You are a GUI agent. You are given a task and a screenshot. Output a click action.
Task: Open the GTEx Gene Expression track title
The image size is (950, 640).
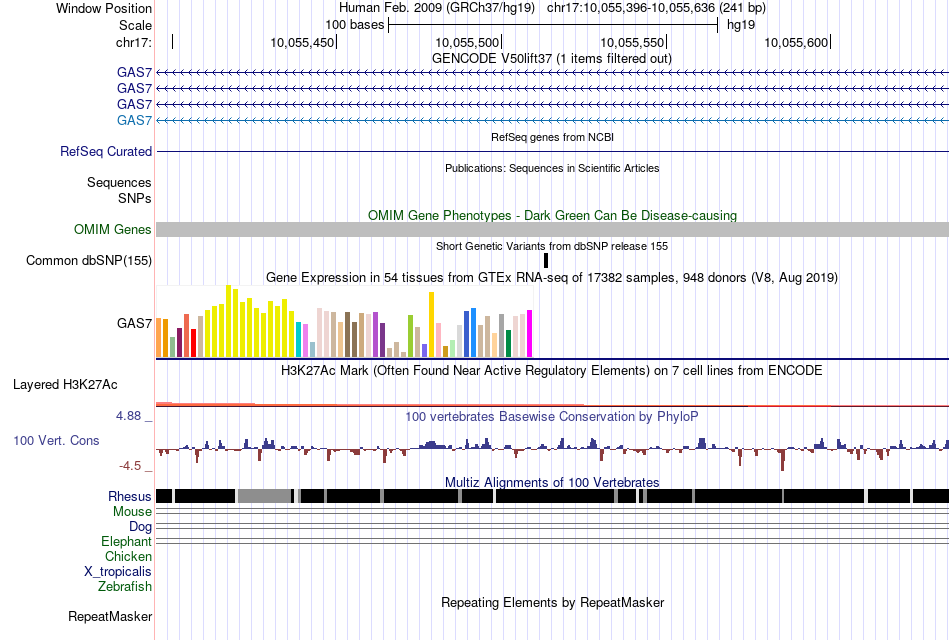coord(552,278)
